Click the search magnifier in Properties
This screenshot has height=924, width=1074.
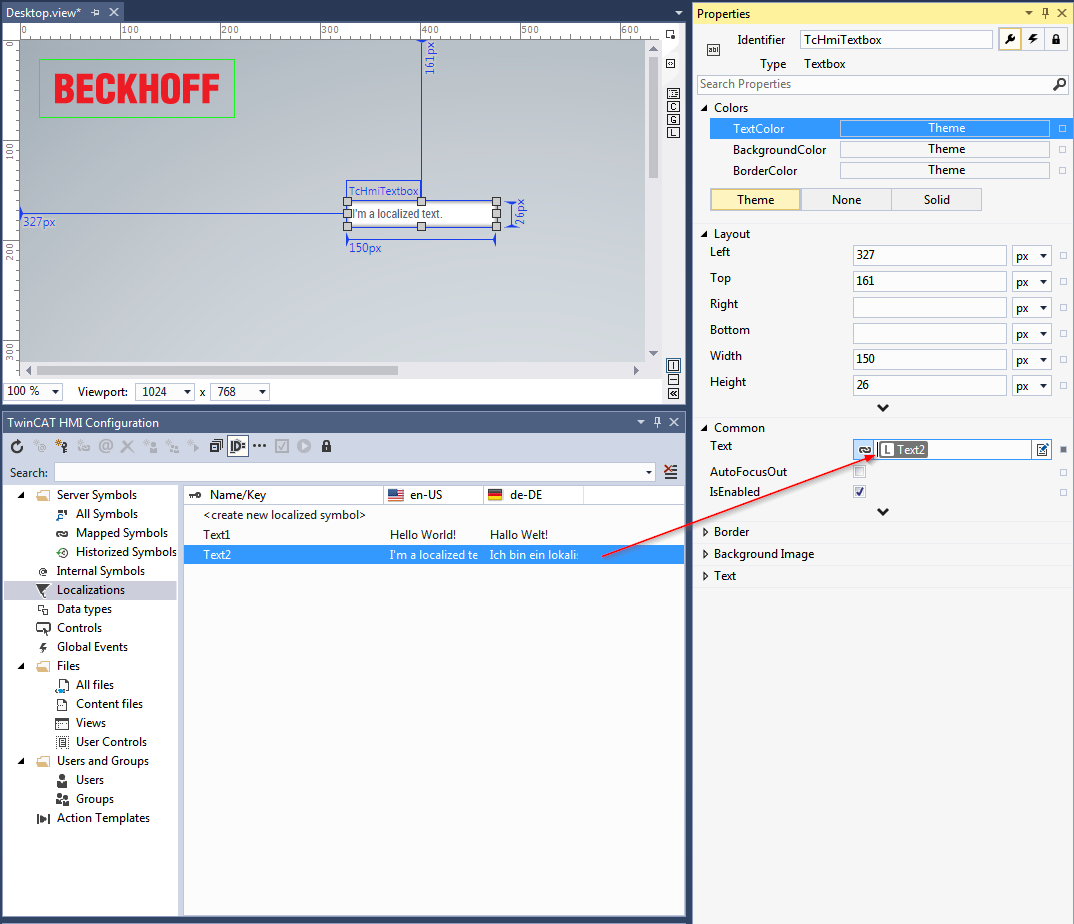pos(1059,84)
